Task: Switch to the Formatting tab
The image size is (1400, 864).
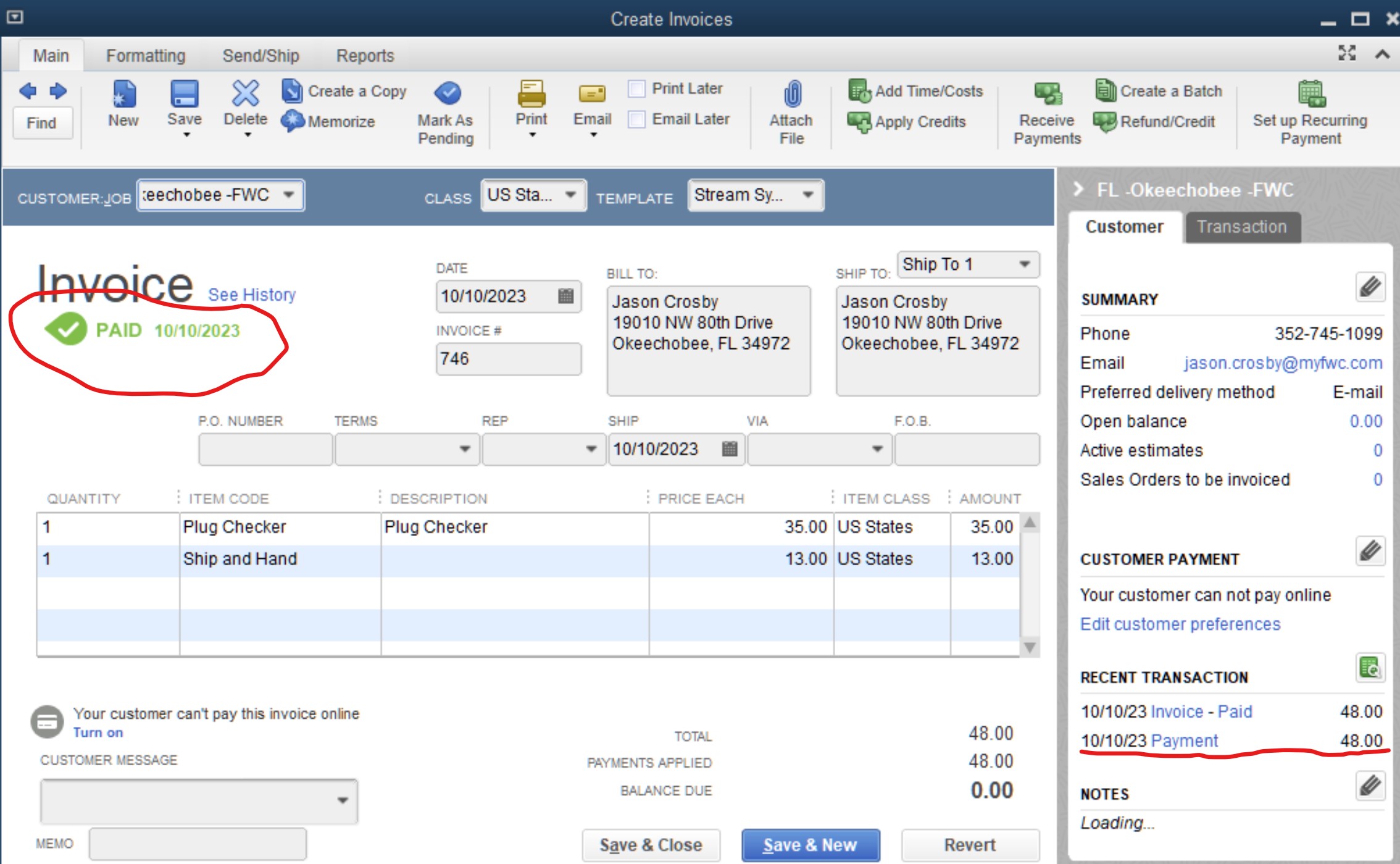Action: pos(144,55)
